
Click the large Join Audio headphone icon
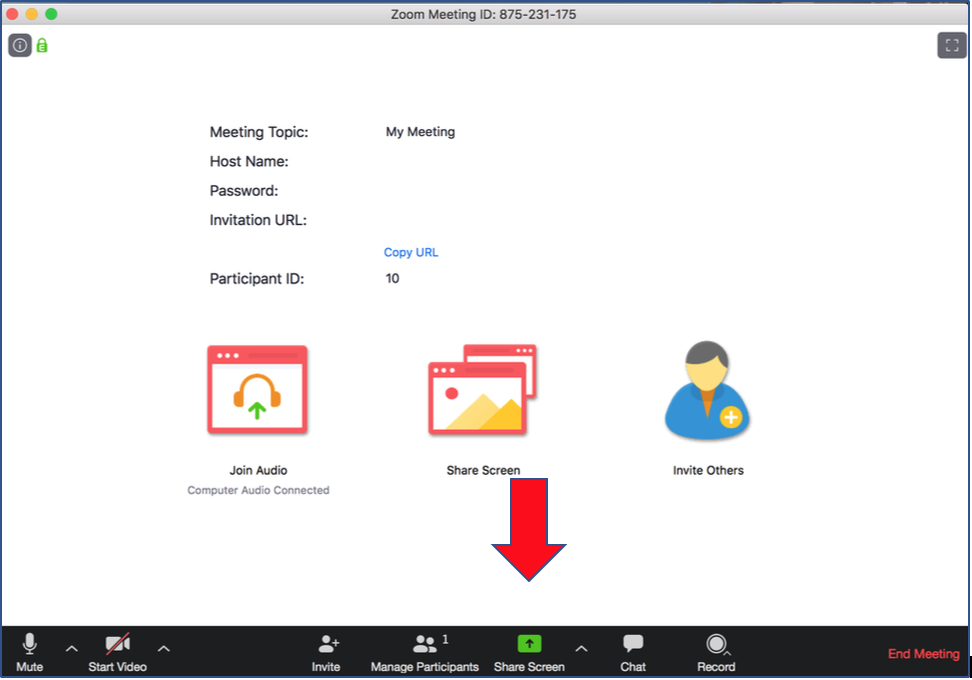pyautogui.click(x=257, y=390)
